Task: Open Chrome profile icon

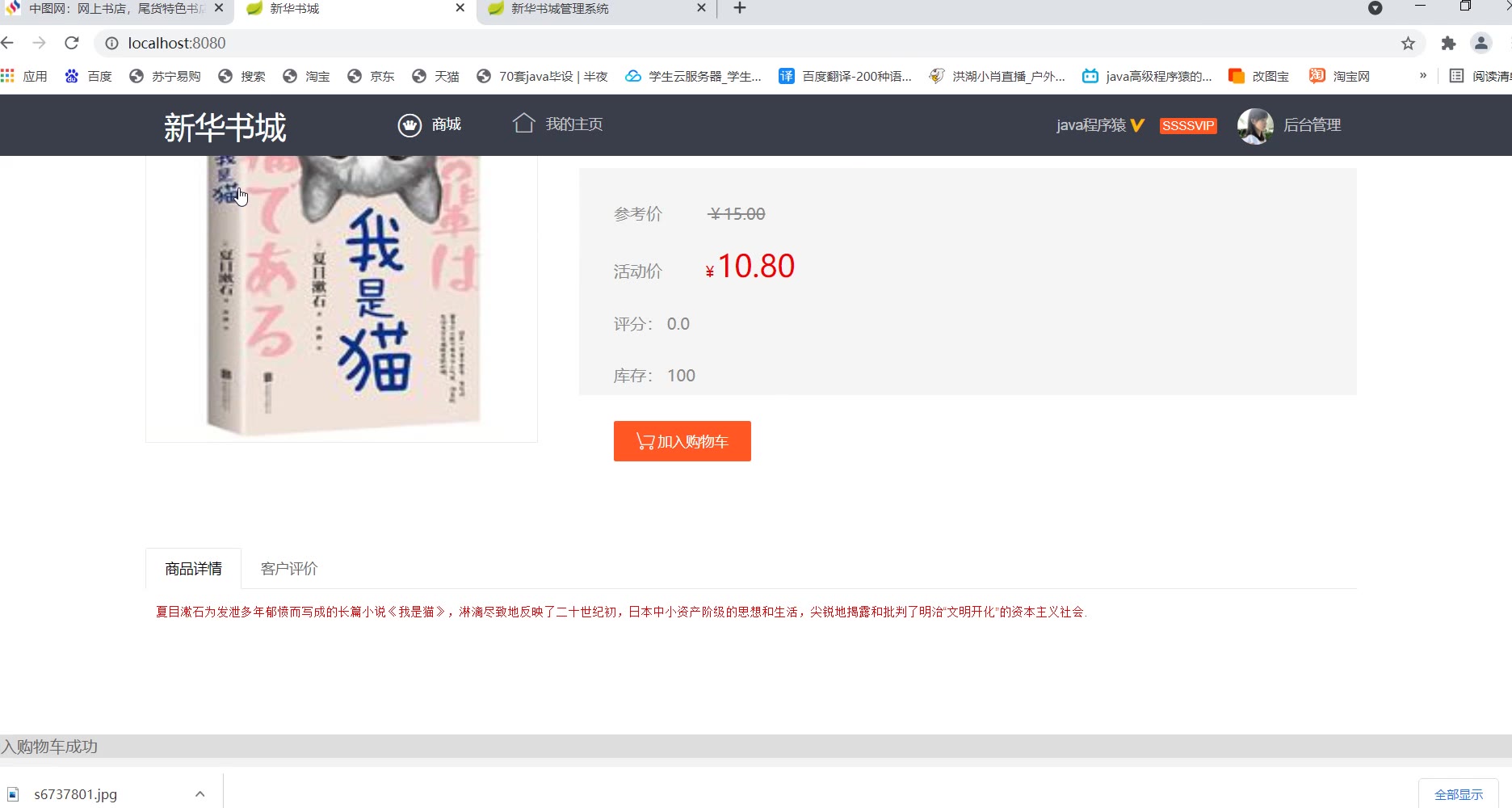Action: coord(1481,44)
